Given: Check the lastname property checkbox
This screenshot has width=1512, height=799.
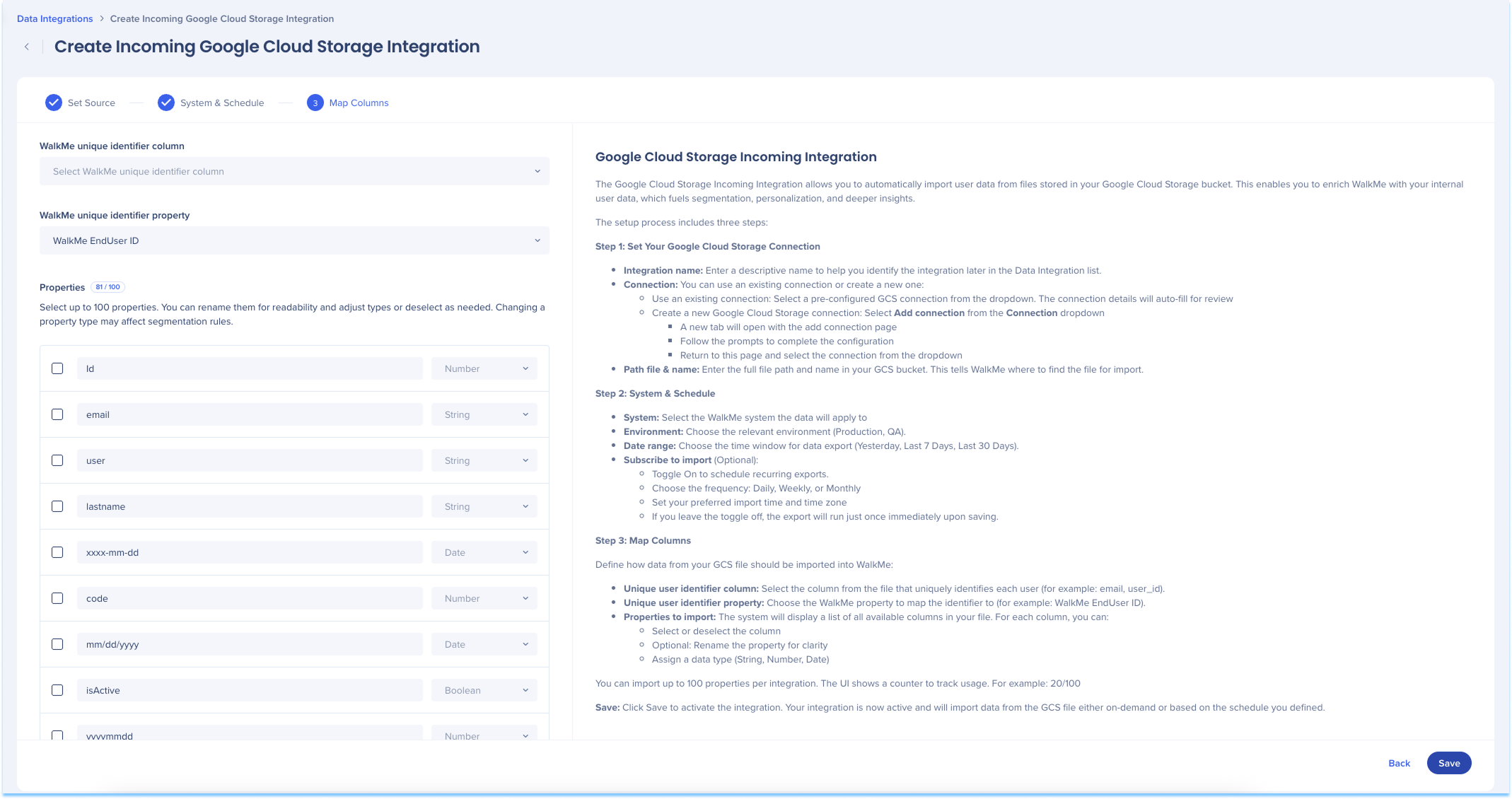Looking at the screenshot, I should pyautogui.click(x=57, y=506).
